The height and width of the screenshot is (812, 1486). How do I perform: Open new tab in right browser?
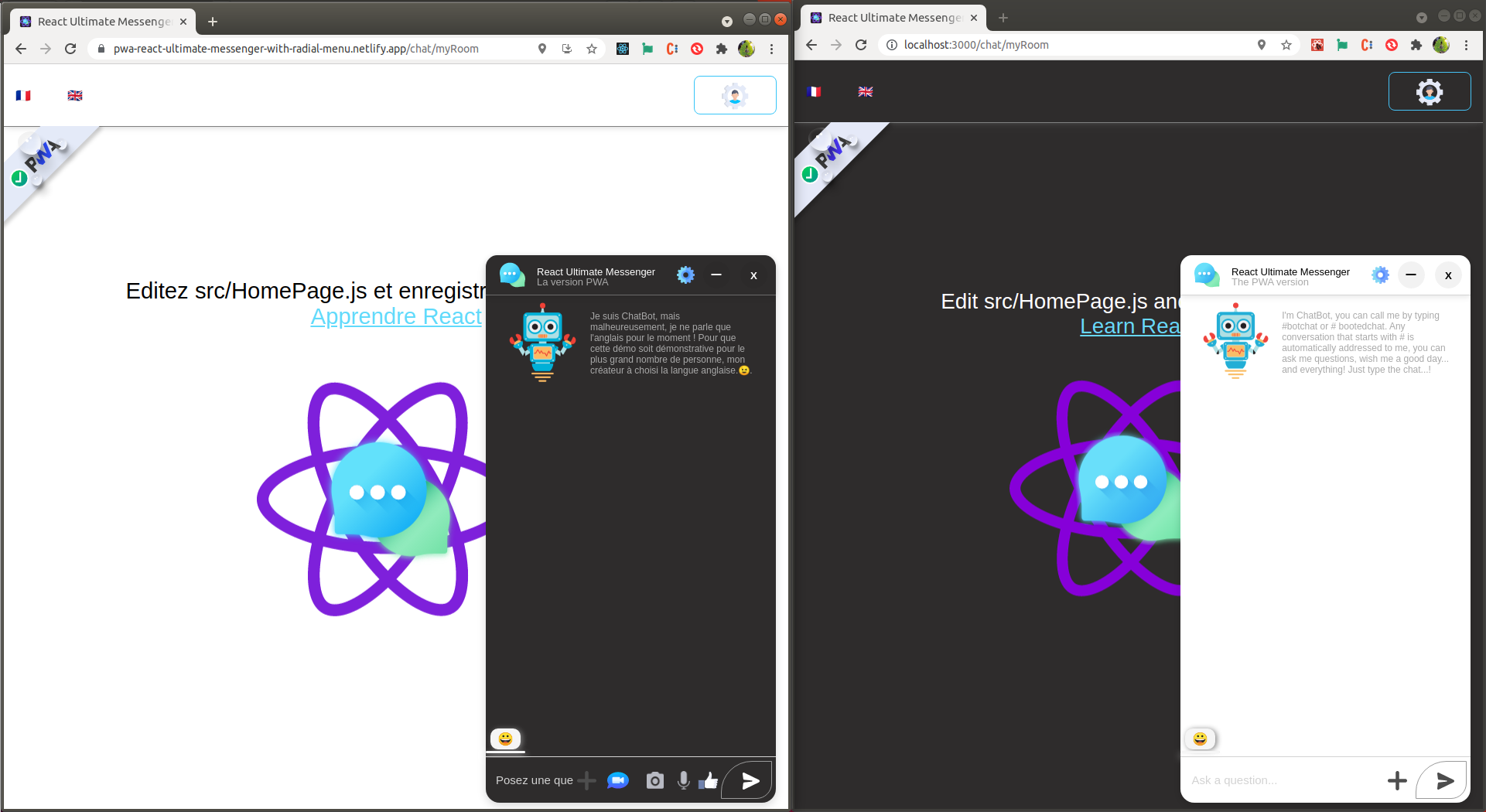1003,18
